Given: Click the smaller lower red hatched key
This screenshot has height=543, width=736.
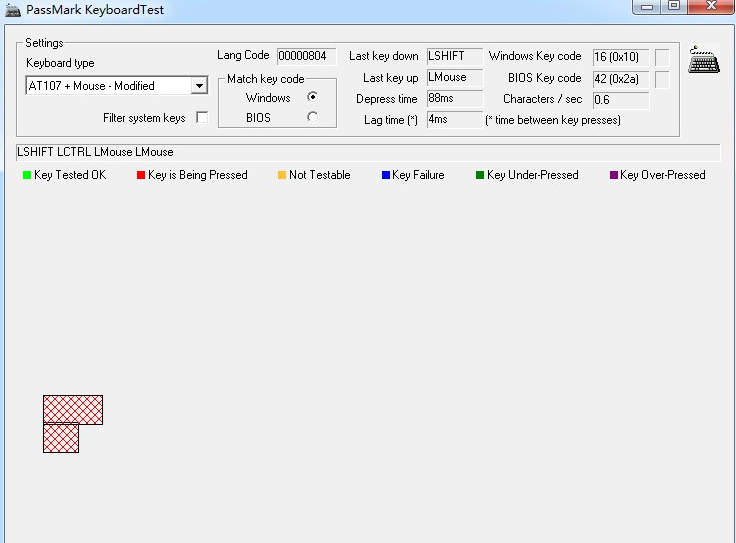Looking at the screenshot, I should (61, 438).
